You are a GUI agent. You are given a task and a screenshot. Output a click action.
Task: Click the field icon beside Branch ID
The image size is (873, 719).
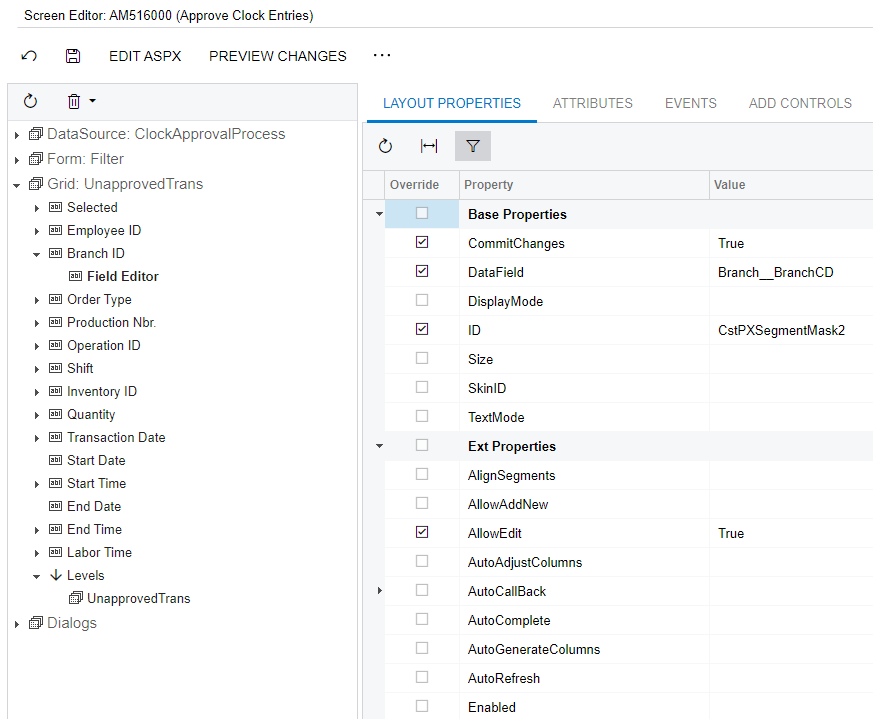coord(55,253)
